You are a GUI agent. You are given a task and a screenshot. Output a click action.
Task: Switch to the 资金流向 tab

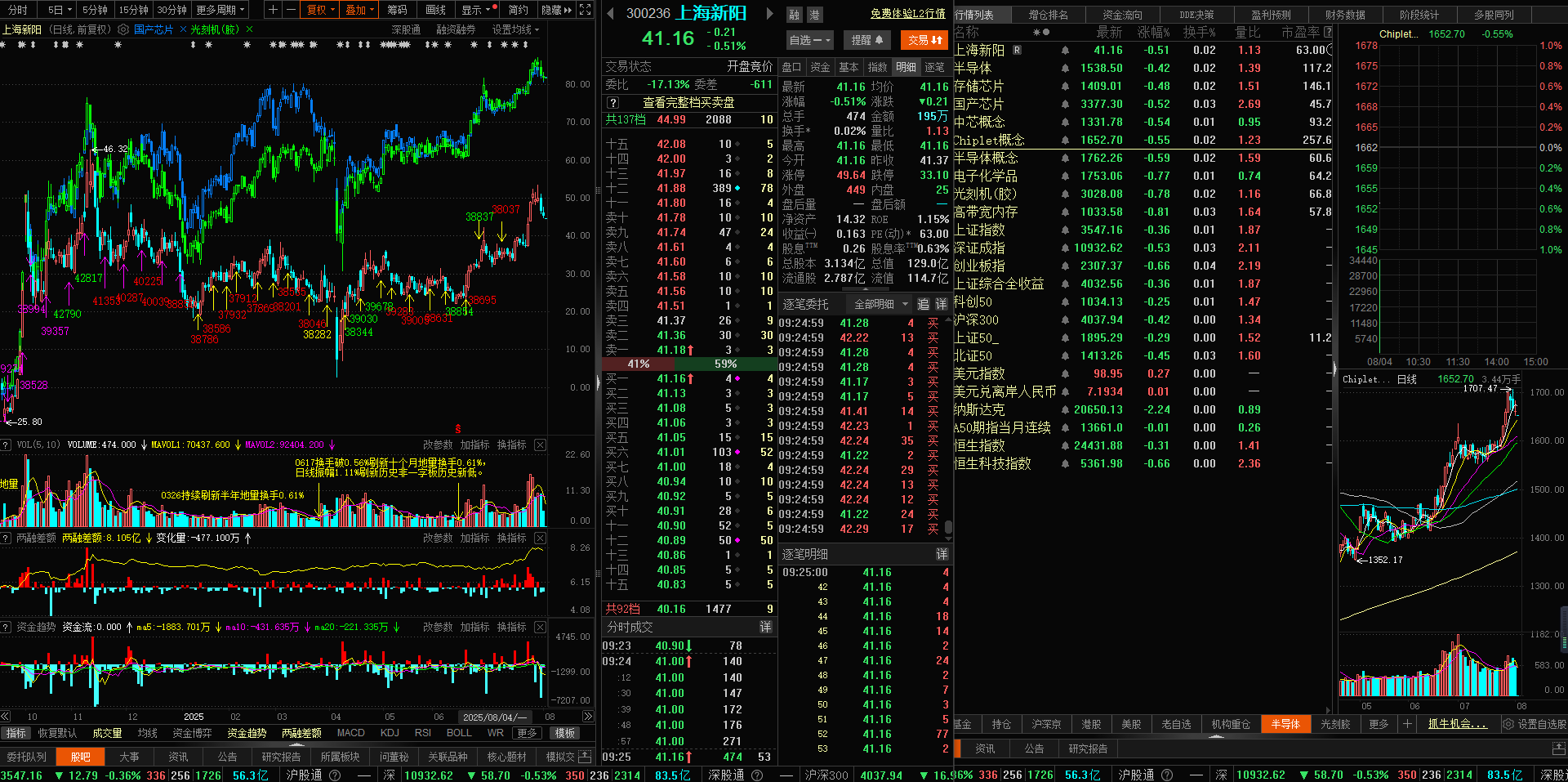[x=1122, y=15]
